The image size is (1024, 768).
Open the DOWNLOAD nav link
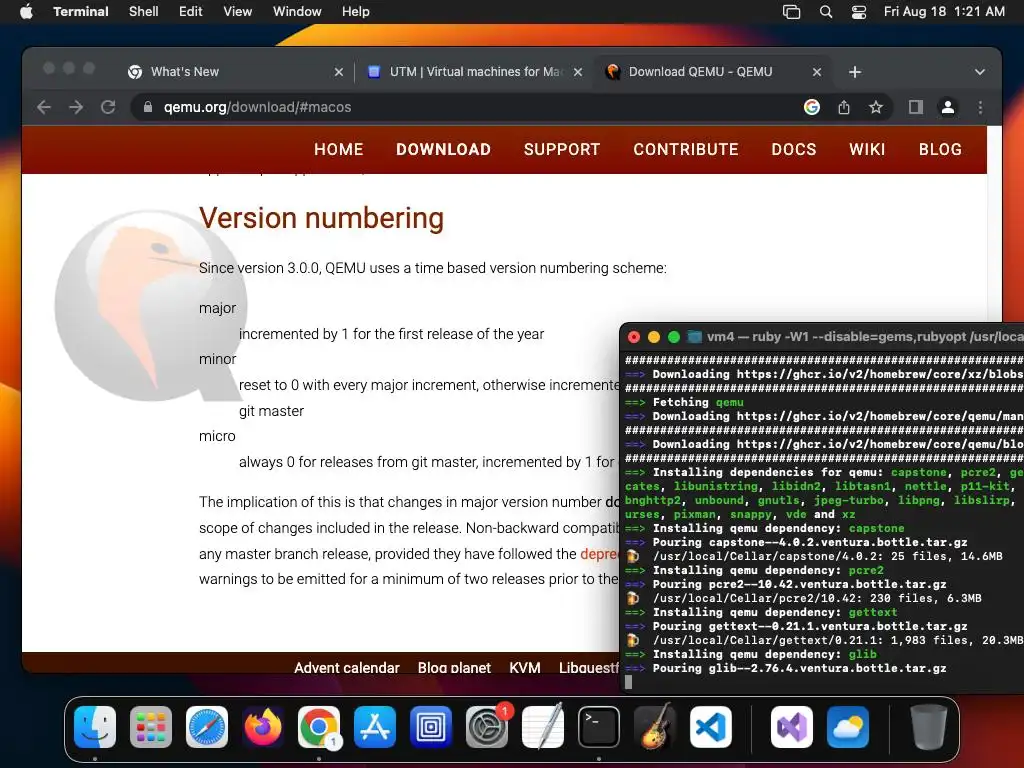coord(443,150)
